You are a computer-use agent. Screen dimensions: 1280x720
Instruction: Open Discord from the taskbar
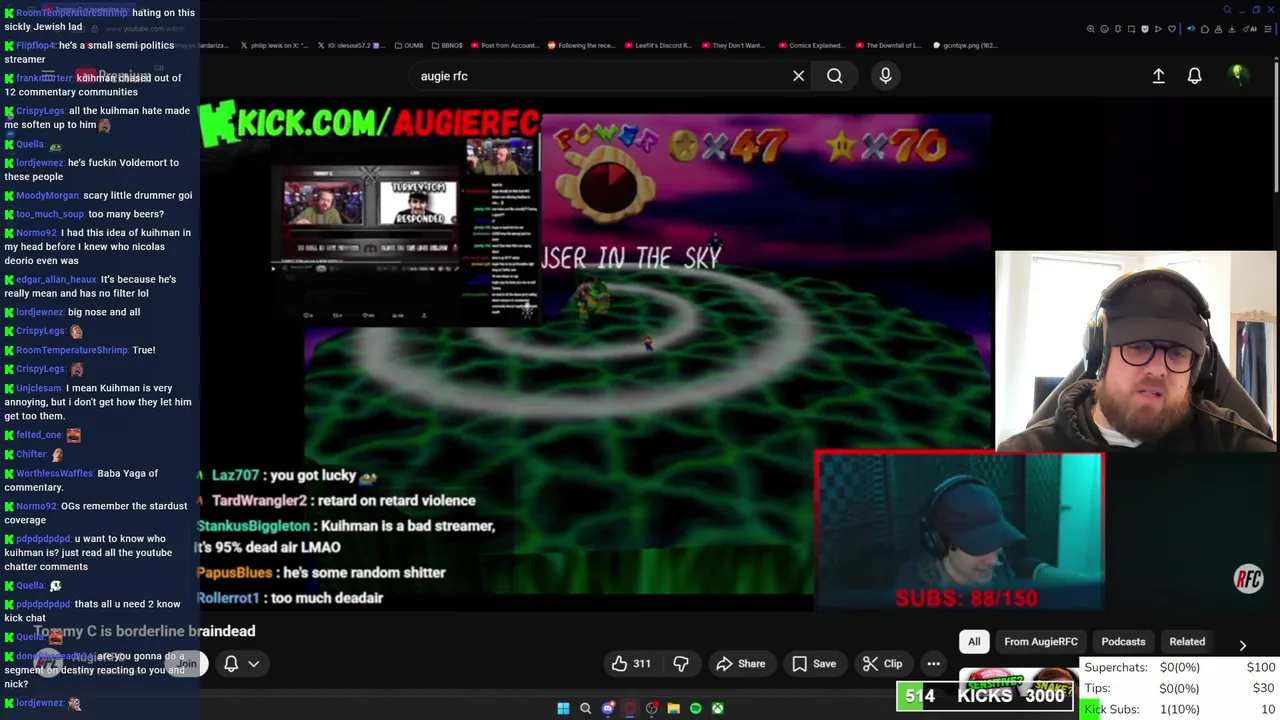coord(607,708)
